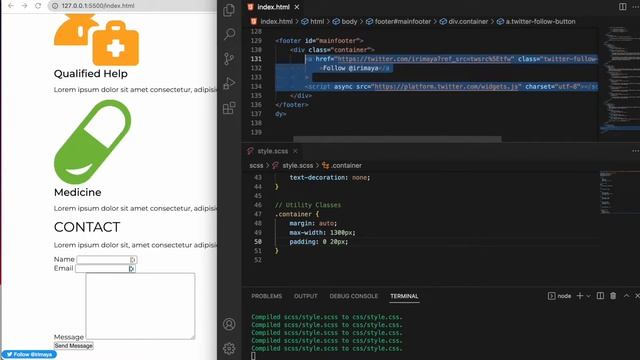Click the browser forward arrow
The height and width of the screenshot is (360, 640).
click(24, 6)
